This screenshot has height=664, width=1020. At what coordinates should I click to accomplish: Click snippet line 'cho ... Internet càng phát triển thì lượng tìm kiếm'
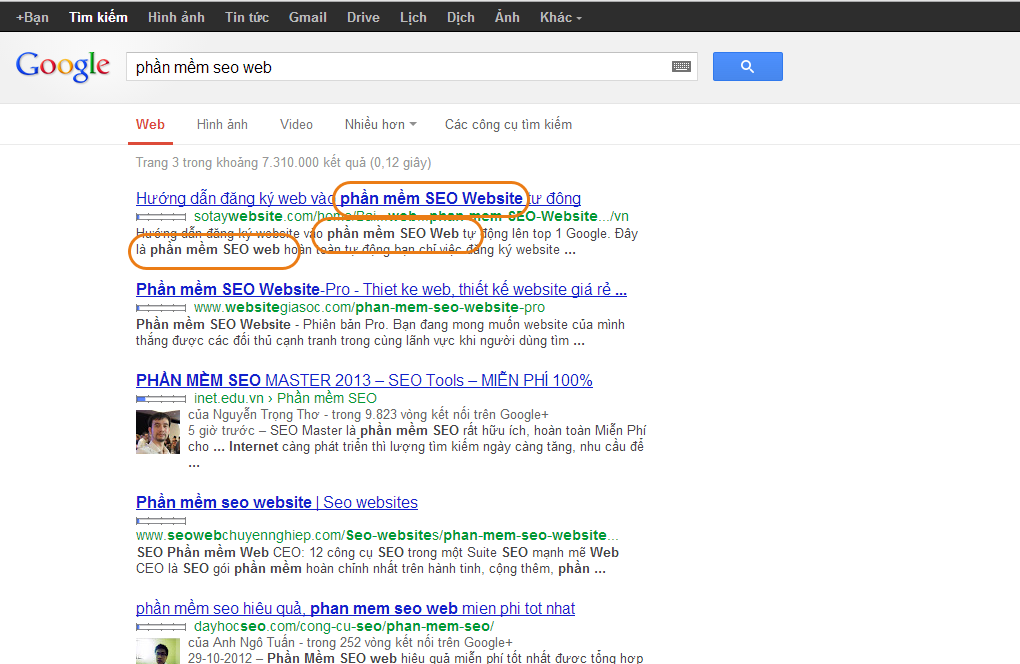point(416,447)
